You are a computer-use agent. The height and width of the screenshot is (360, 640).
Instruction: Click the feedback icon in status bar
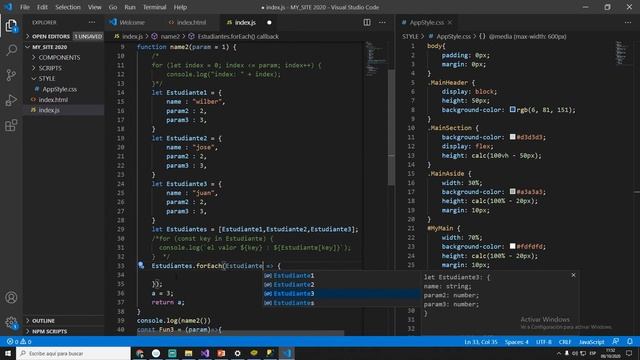pos(616,342)
